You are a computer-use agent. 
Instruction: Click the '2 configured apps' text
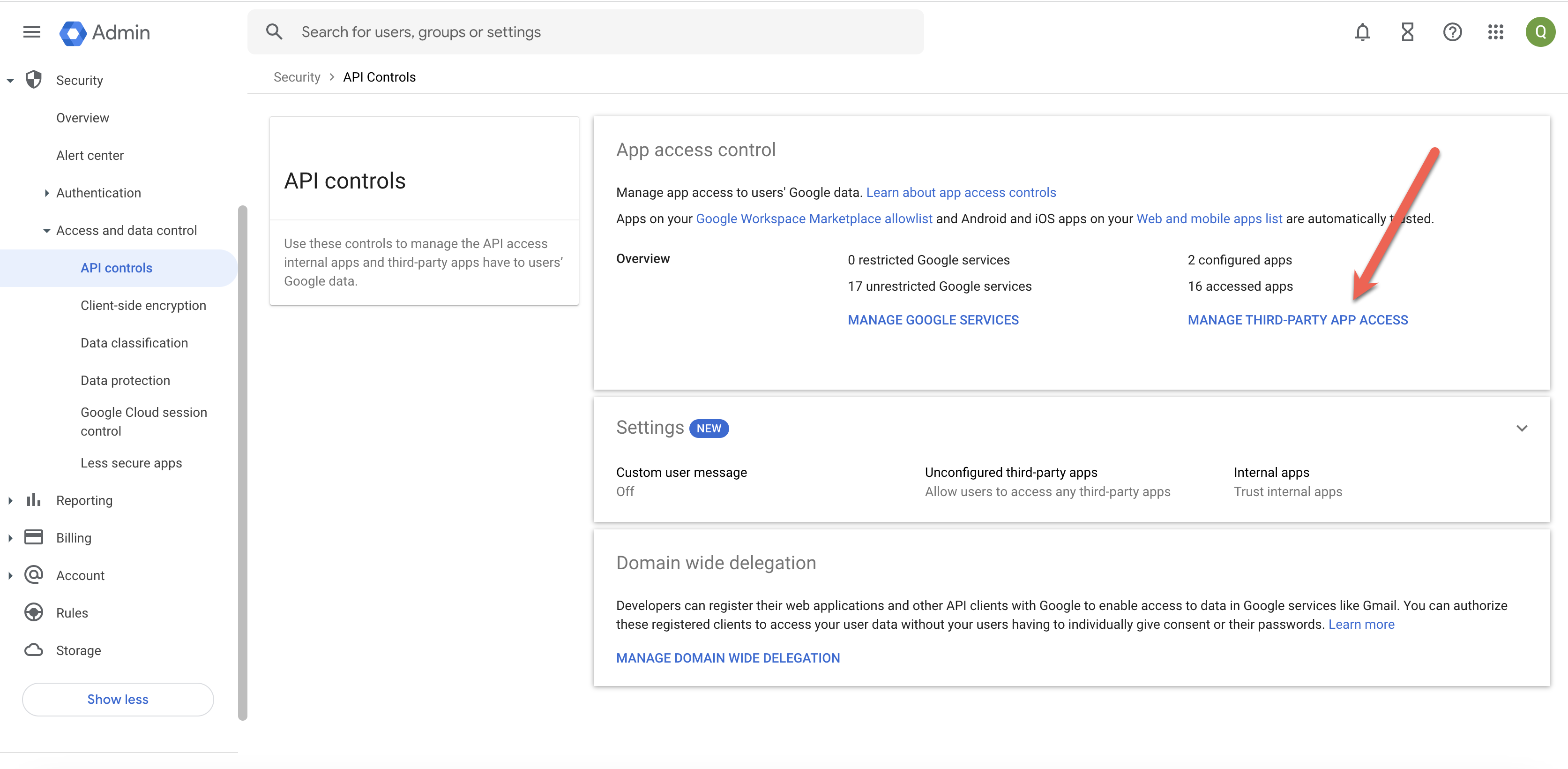(x=1239, y=260)
